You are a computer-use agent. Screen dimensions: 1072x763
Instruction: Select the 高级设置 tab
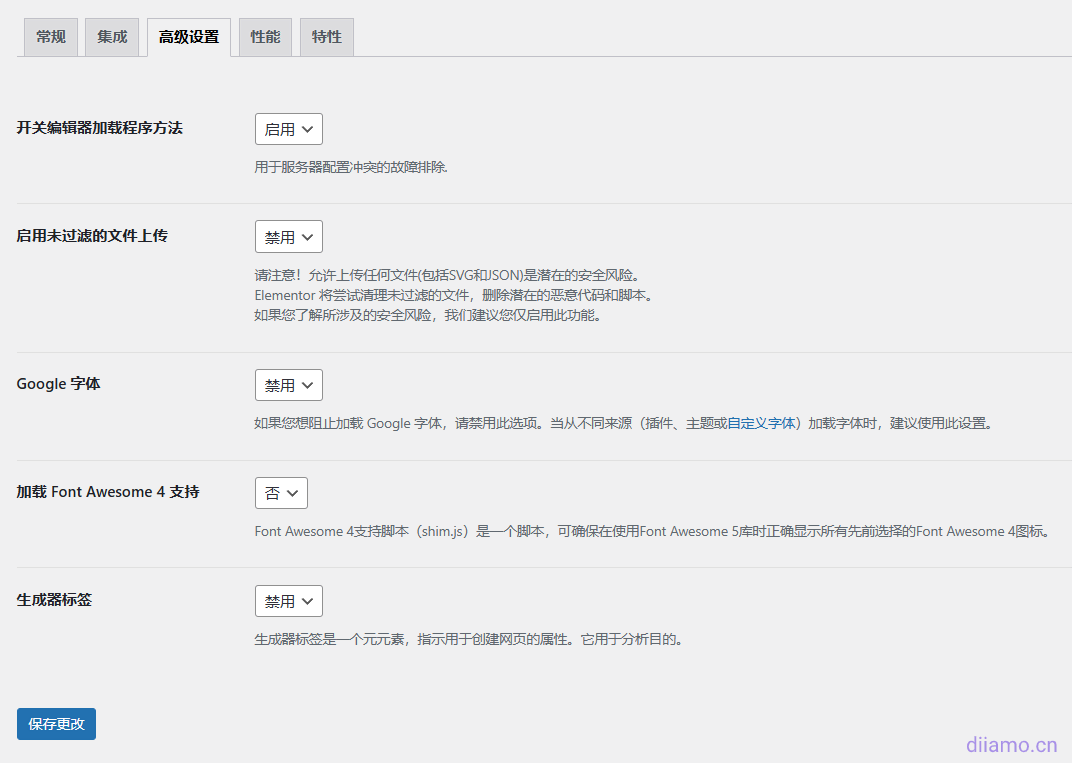tap(188, 36)
